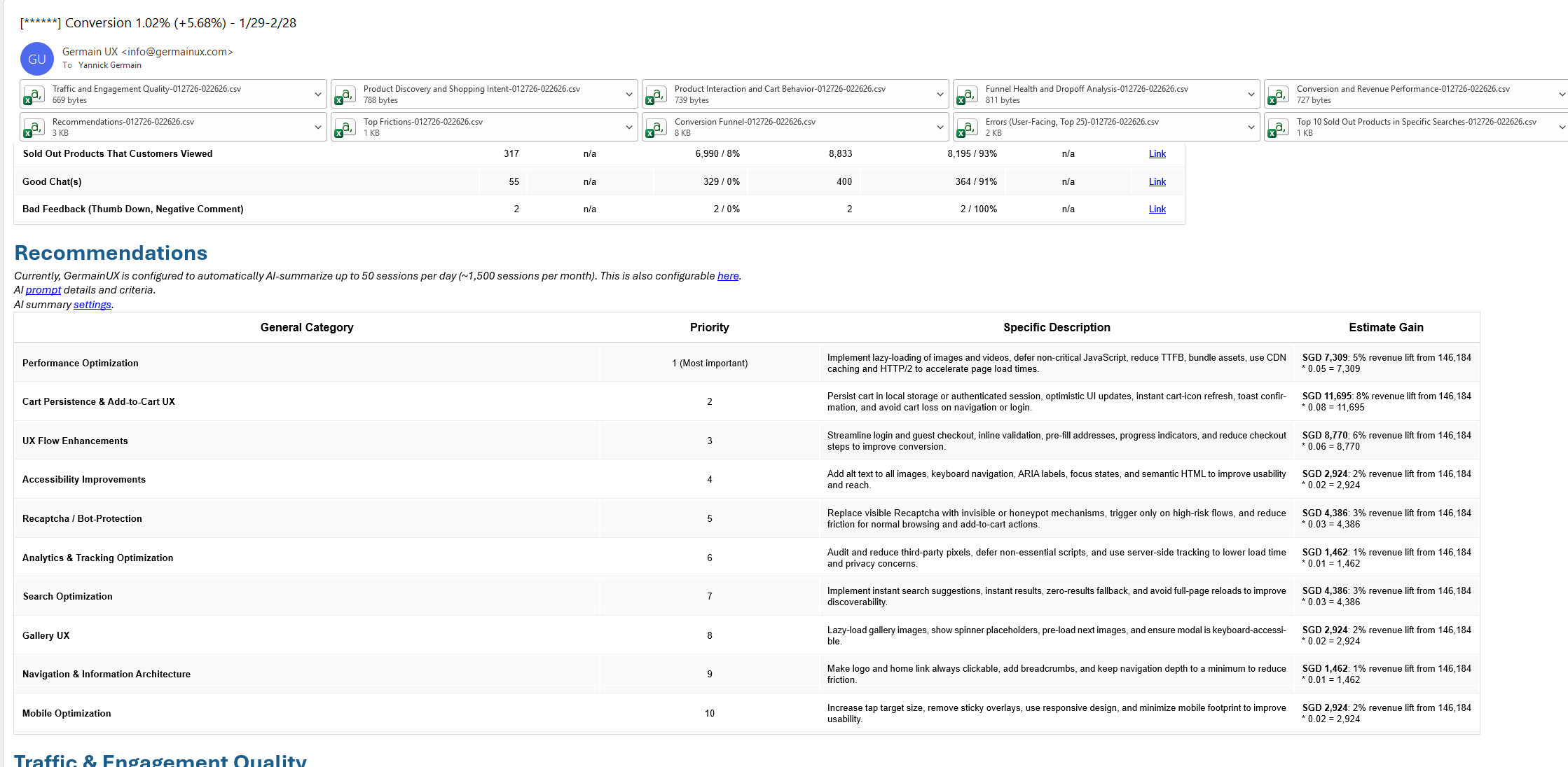1568x767 pixels.
Task: Open Link for Sold Out Products row
Action: coord(1157,154)
